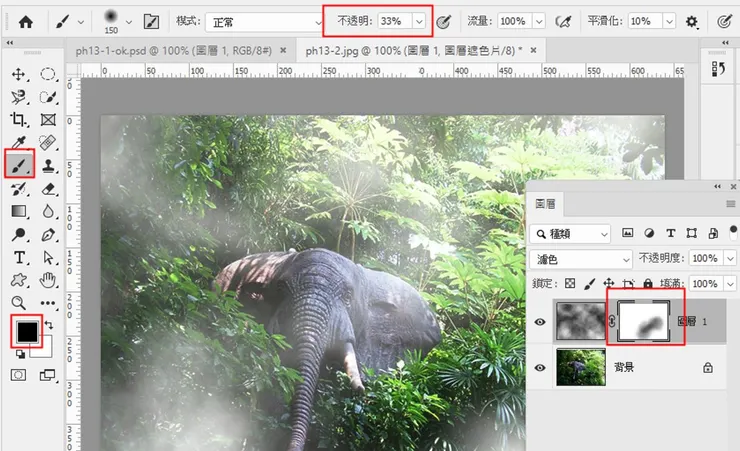Viewport: 740px width, 451px height.
Task: Filter layers by shape layers
Action: [x=691, y=233]
